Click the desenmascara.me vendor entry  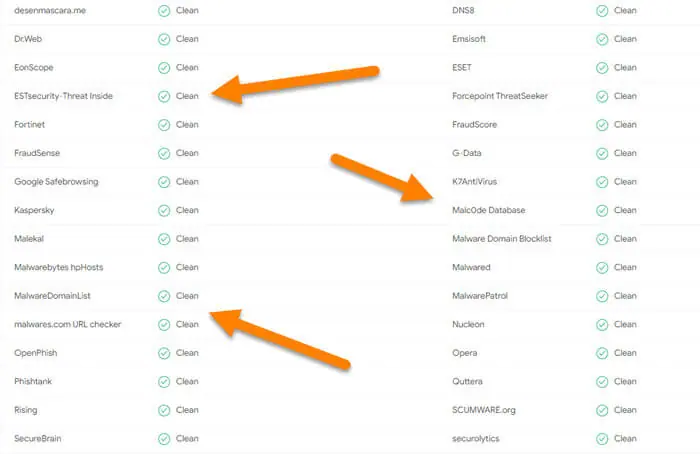coord(50,10)
